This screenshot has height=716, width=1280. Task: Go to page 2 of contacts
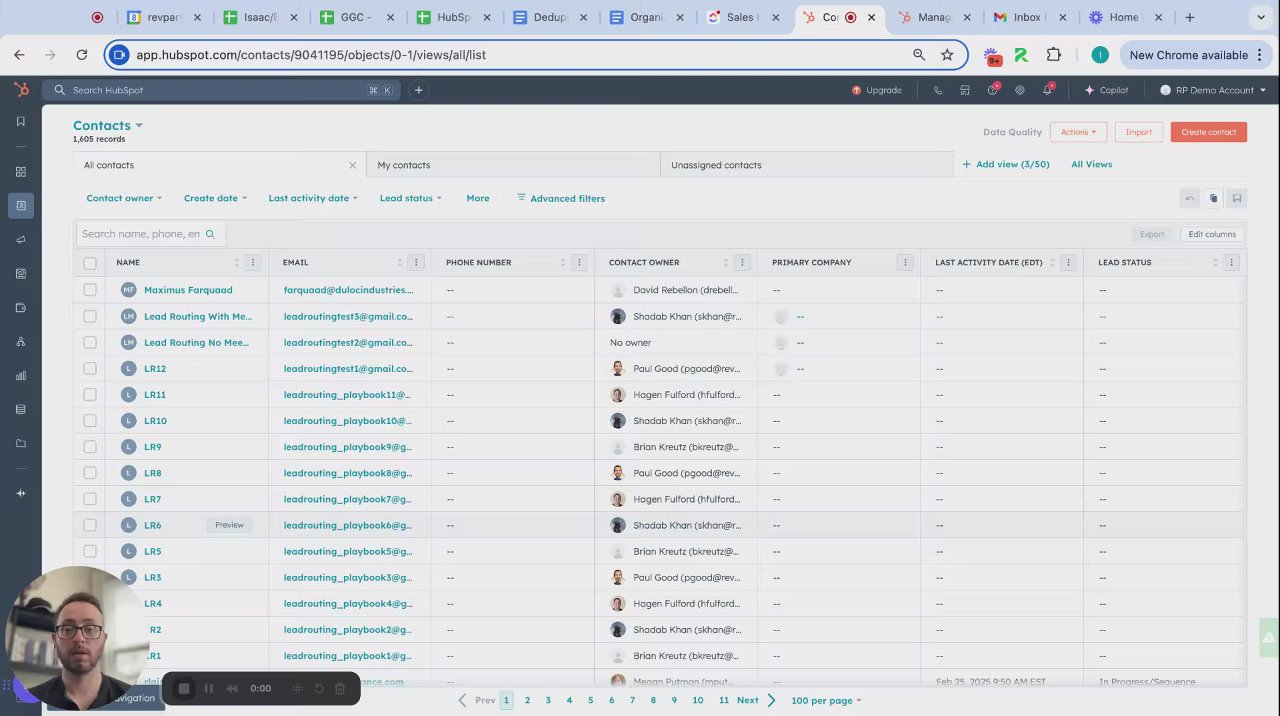[527, 700]
